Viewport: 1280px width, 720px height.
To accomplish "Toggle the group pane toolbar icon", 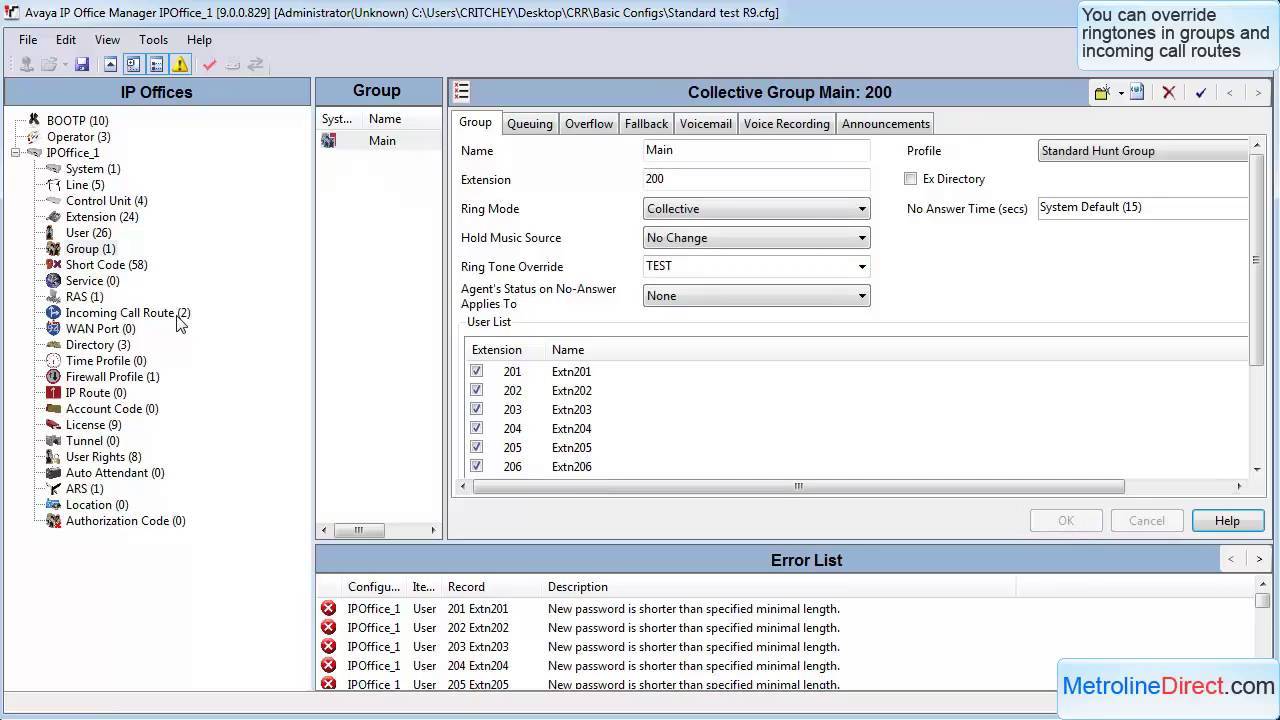I will 156,64.
